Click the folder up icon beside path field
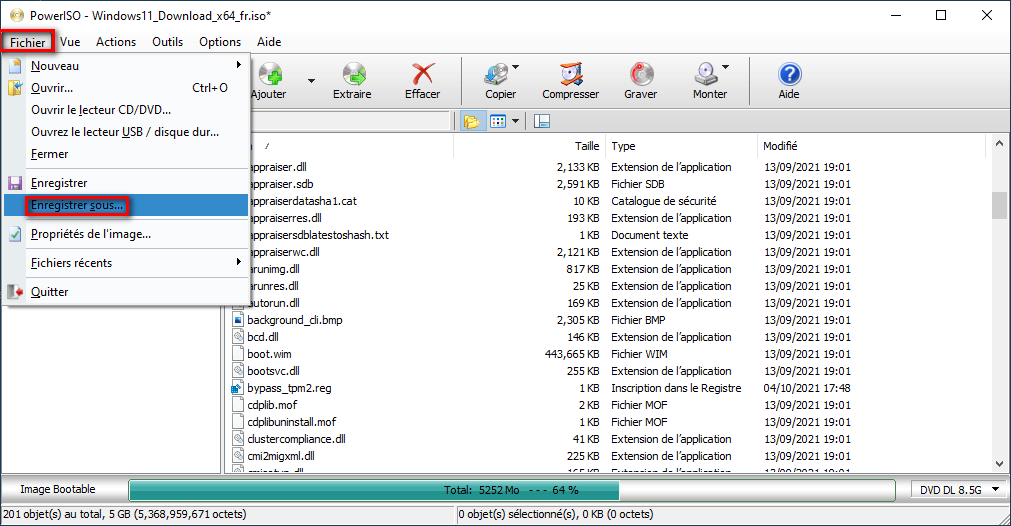The image size is (1011, 526). 472,121
